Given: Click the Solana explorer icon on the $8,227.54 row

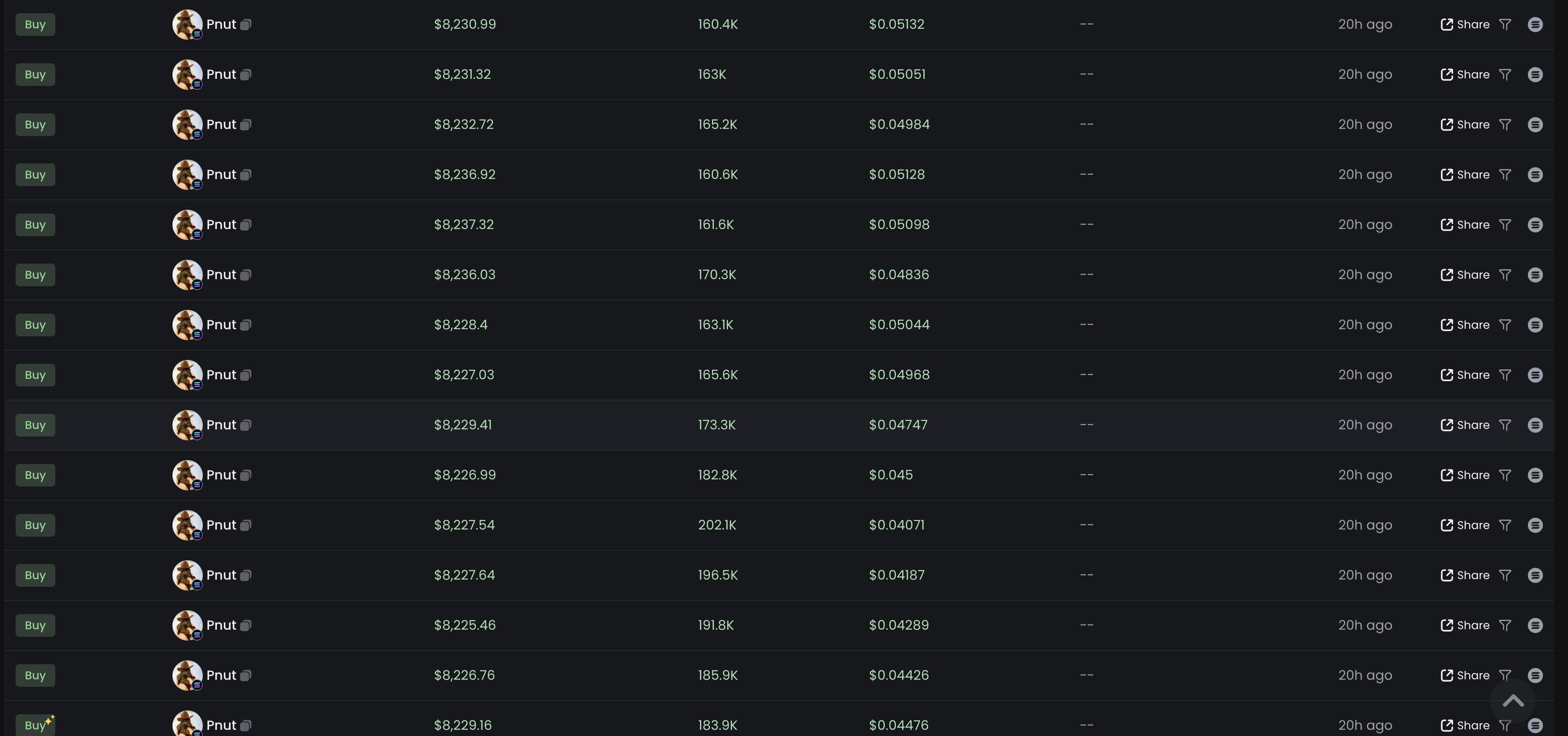Looking at the screenshot, I should pyautogui.click(x=1535, y=525).
